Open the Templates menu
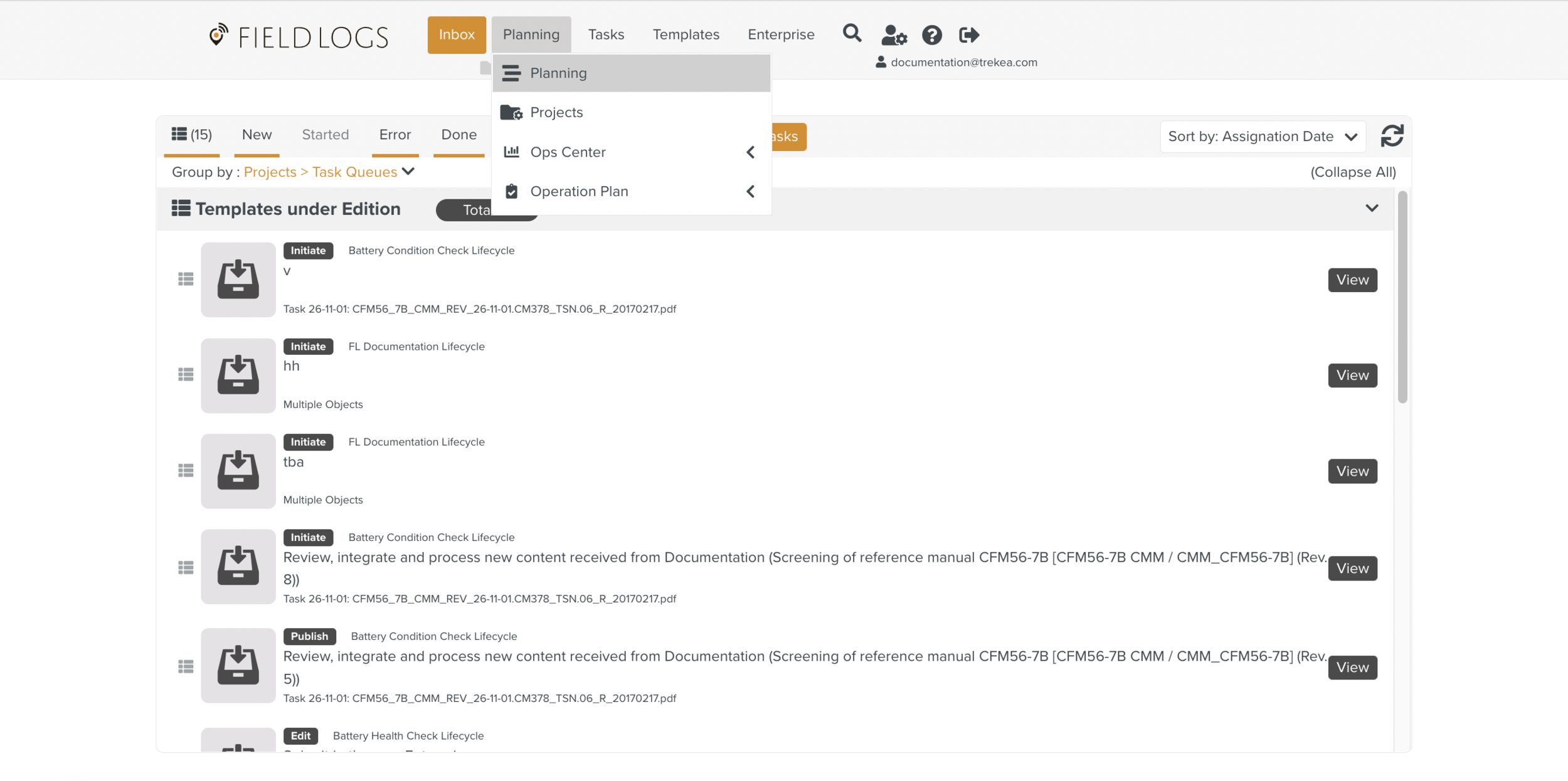The height and width of the screenshot is (781, 1568). tap(686, 34)
